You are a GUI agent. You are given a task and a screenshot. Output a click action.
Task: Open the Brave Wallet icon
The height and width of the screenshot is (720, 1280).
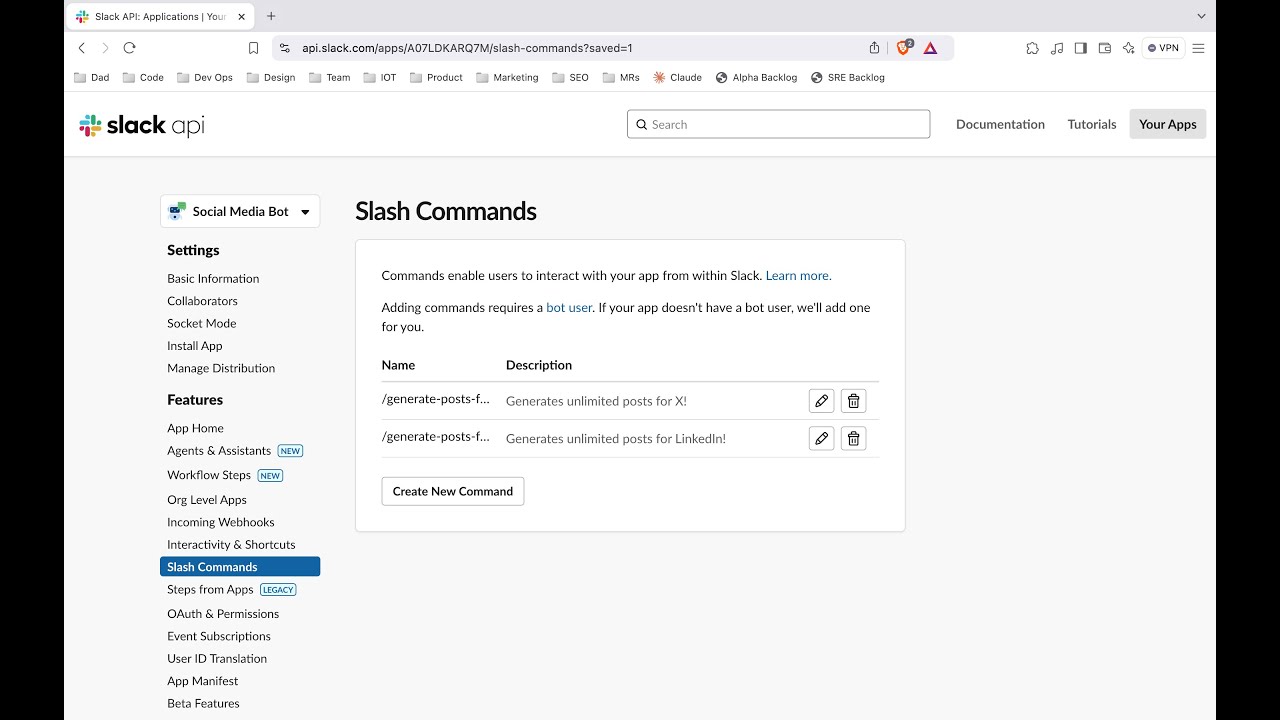click(x=1105, y=48)
